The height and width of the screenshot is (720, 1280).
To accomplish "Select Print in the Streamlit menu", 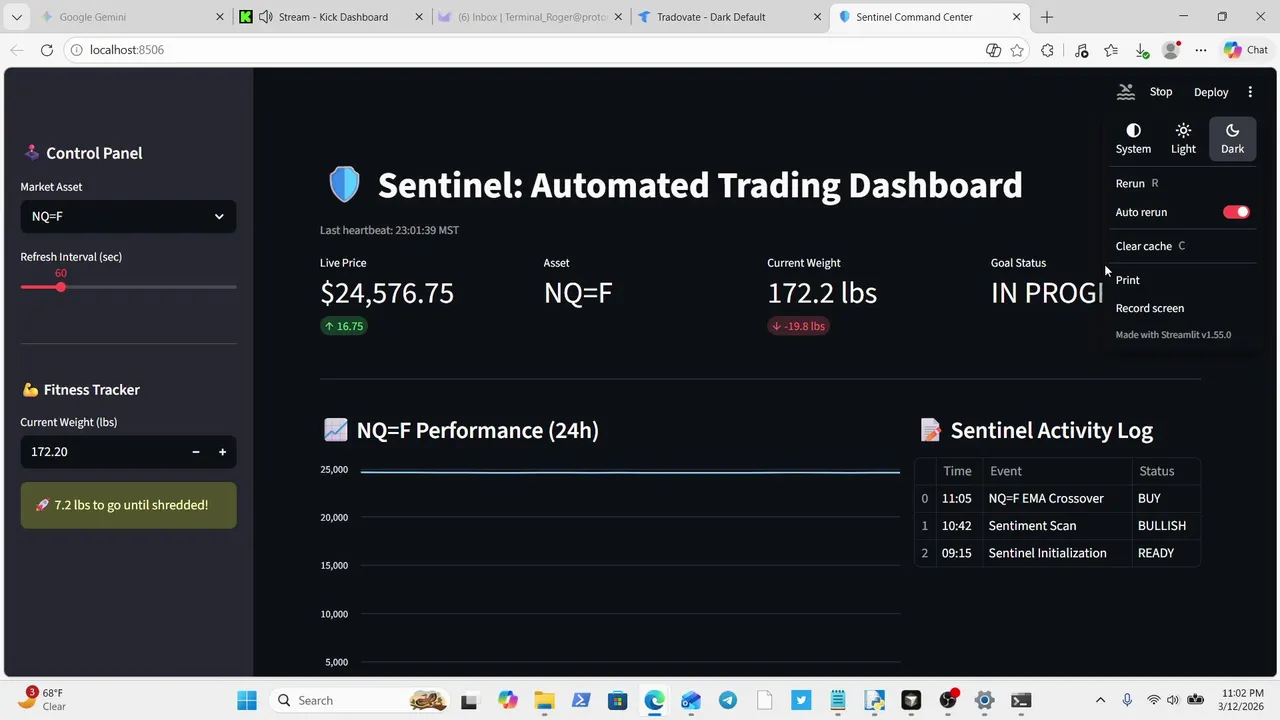I will coord(1181,280).
